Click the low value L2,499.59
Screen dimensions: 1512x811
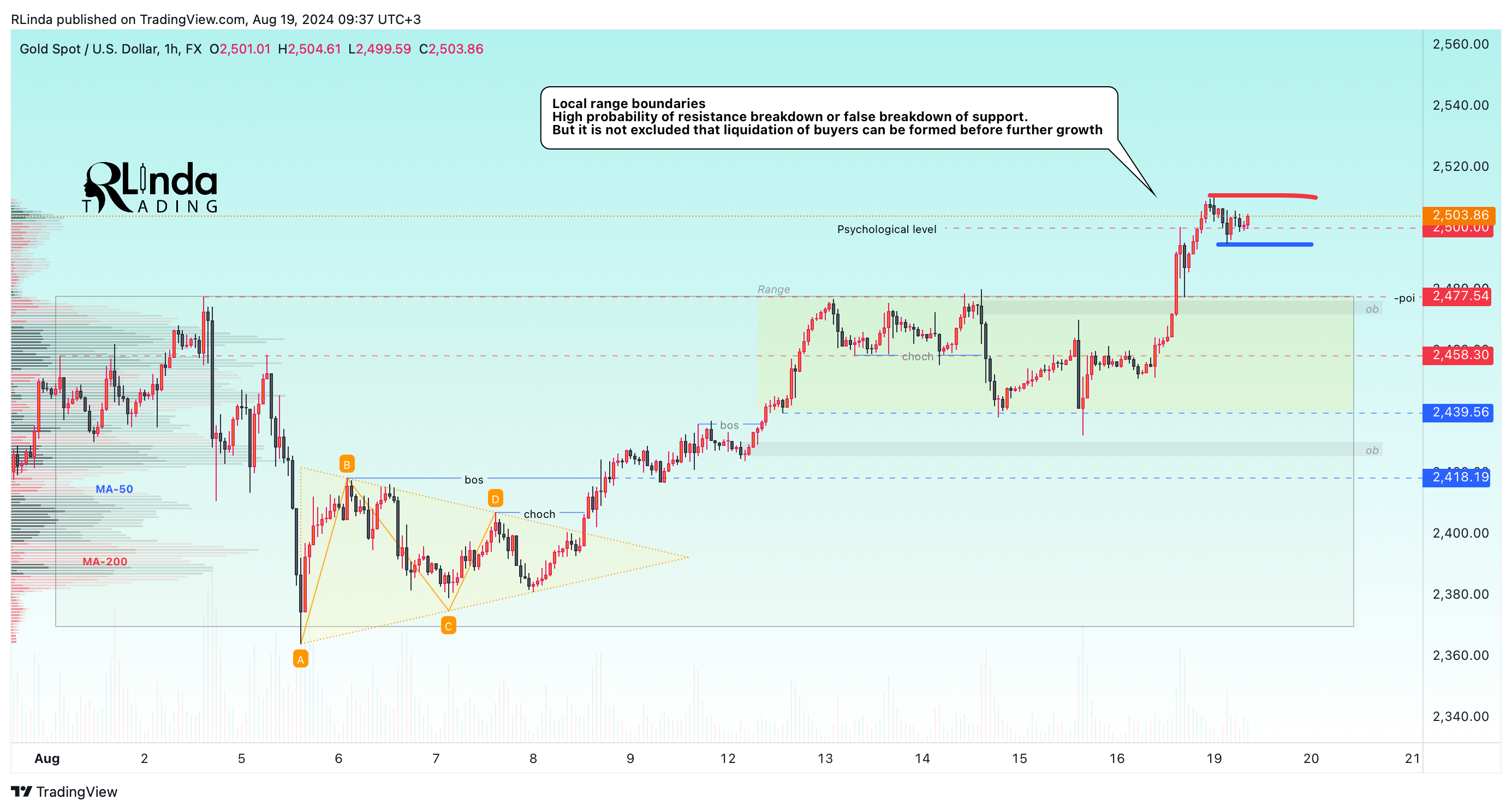pos(379,49)
